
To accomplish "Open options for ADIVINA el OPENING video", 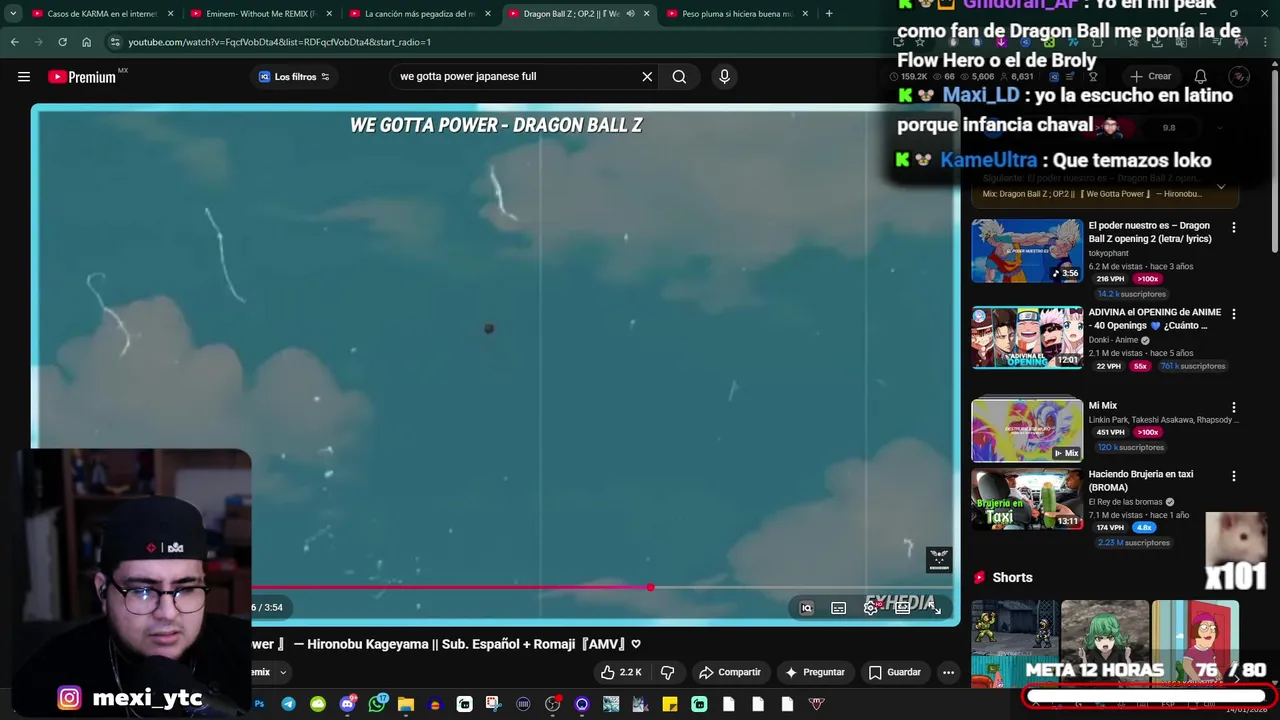I will pyautogui.click(x=1233, y=314).
